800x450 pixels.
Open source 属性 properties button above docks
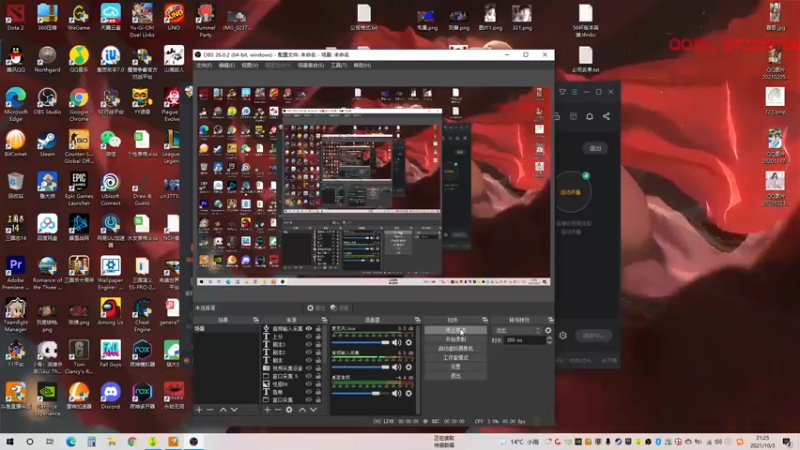(x=316, y=308)
